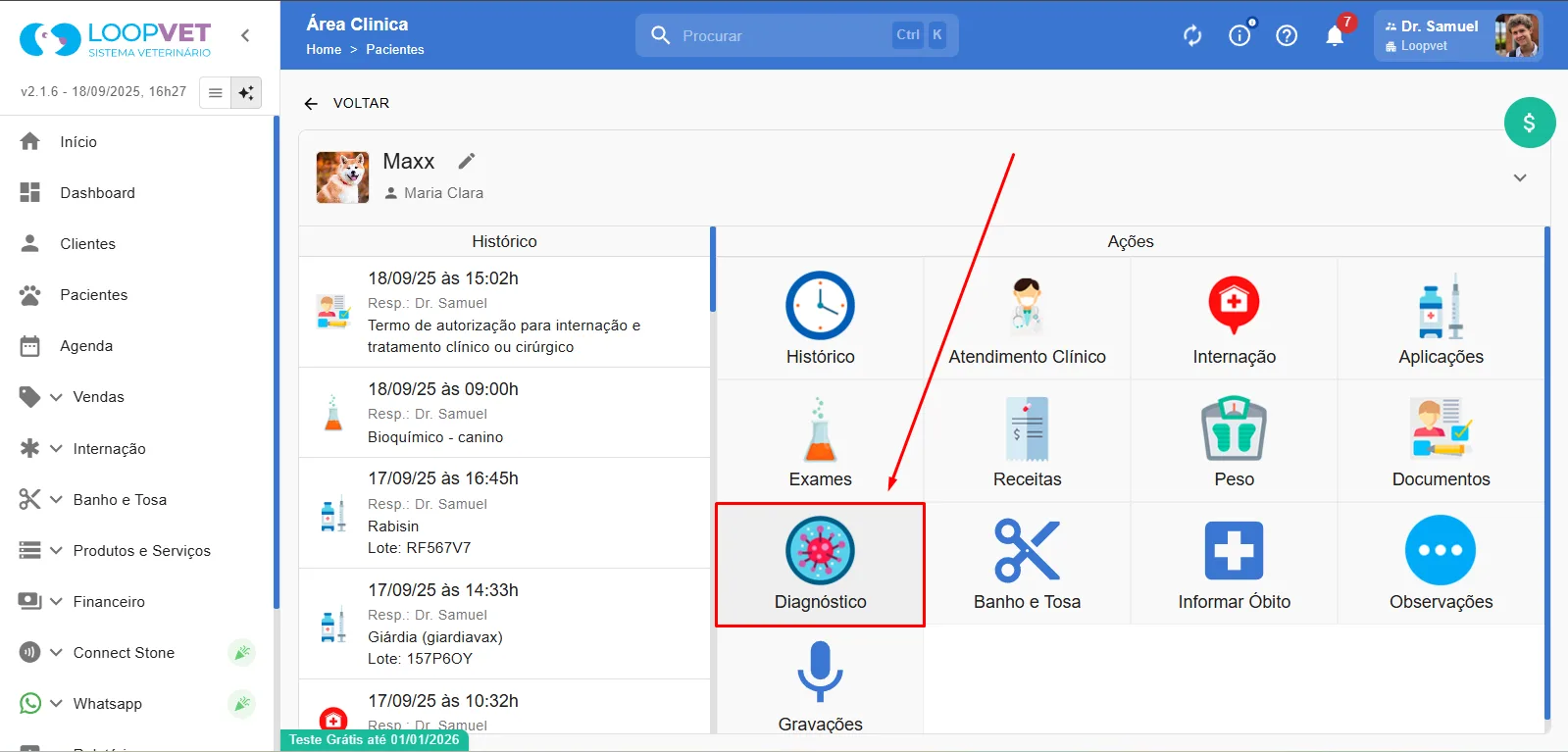Expand patient card details chevron
Viewport: 1568px width, 752px height.
1520,177
